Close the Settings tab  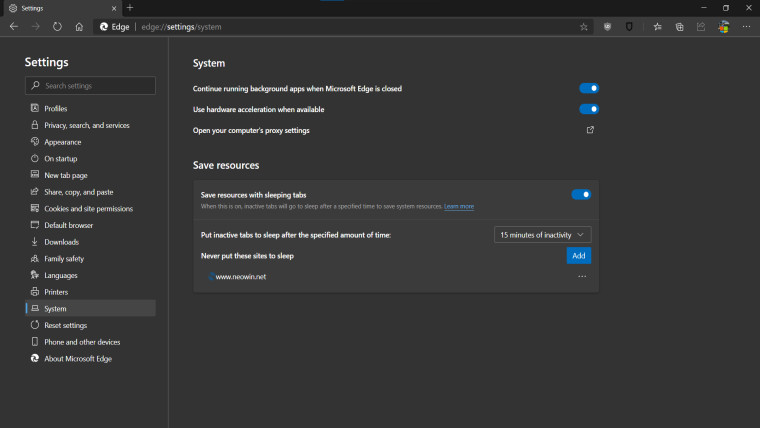click(114, 8)
